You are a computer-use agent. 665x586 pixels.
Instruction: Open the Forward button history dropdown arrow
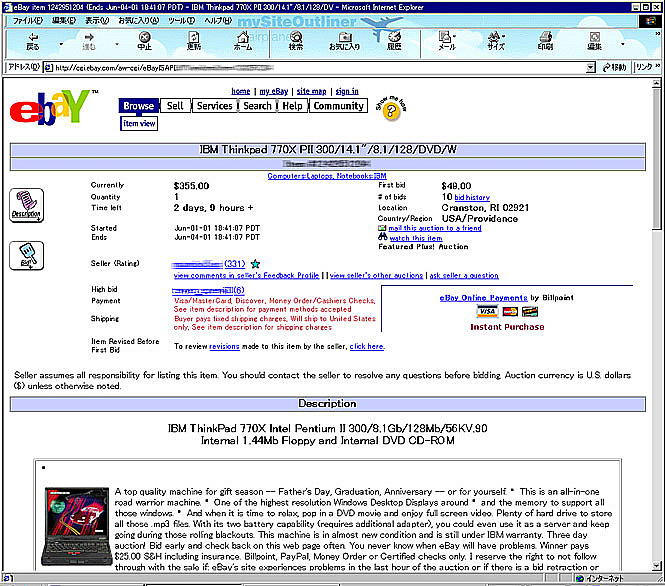tap(117, 44)
